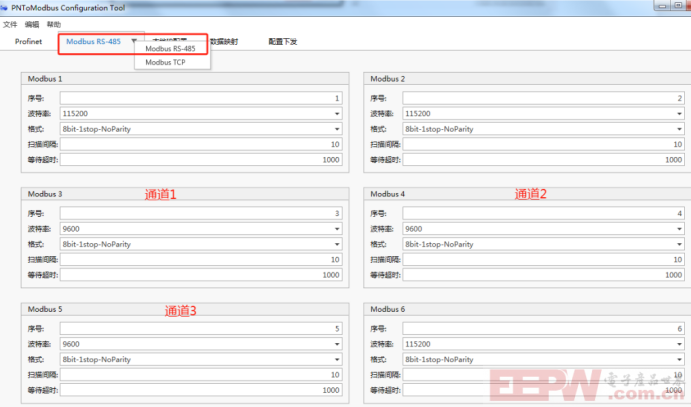
Task: Switch to the Profinet tab
Action: tap(28, 41)
